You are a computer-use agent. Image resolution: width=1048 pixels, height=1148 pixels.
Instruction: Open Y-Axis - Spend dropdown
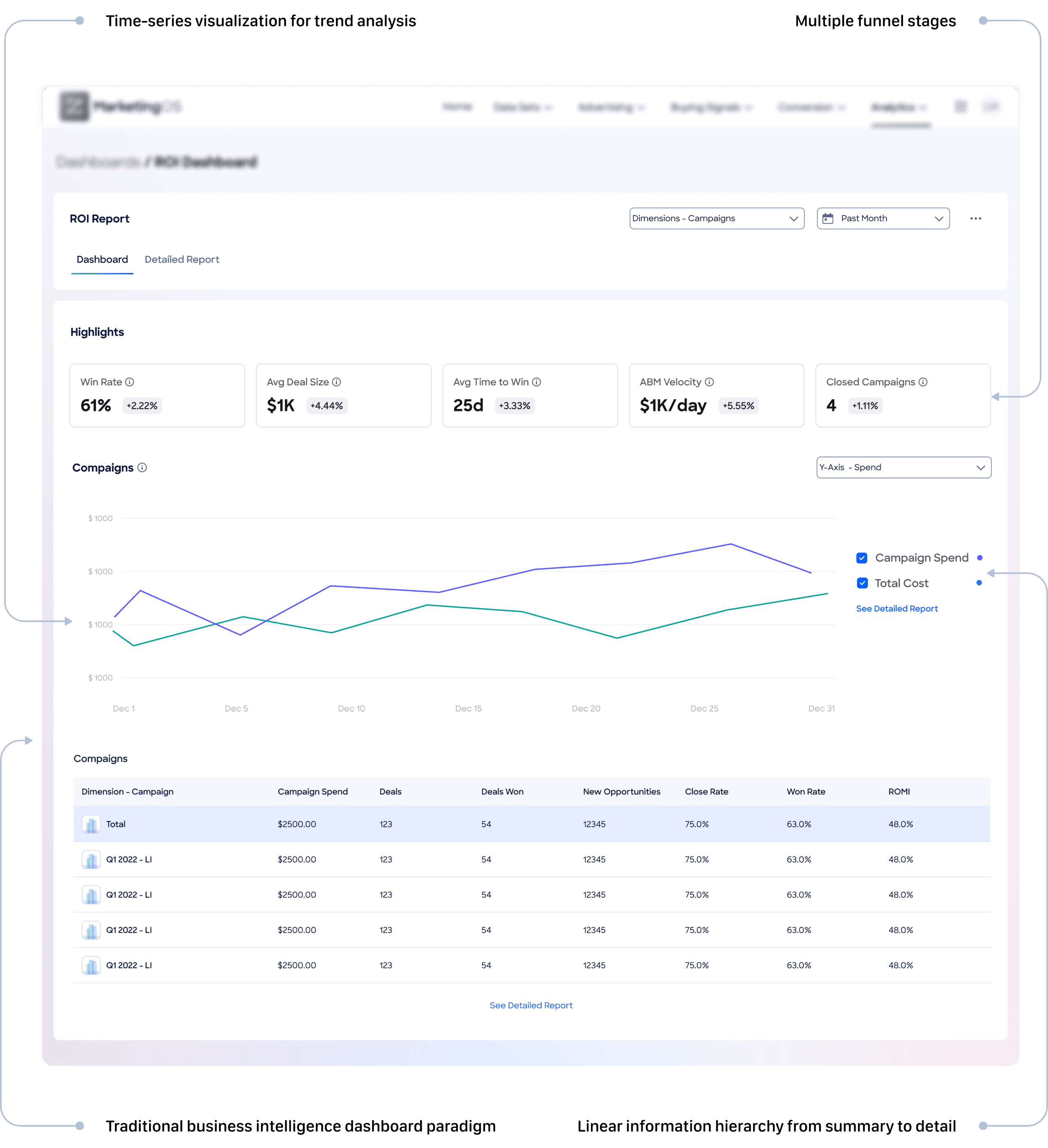tap(903, 468)
